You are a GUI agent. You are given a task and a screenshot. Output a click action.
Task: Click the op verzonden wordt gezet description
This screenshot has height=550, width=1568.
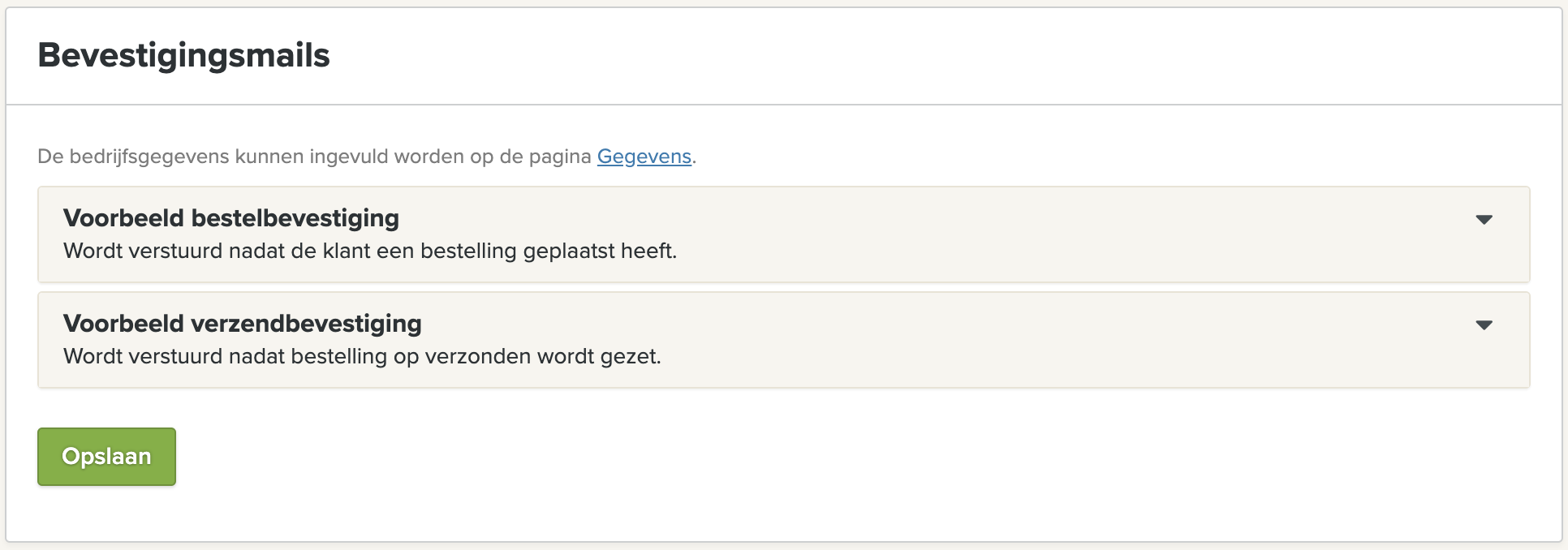point(362,357)
